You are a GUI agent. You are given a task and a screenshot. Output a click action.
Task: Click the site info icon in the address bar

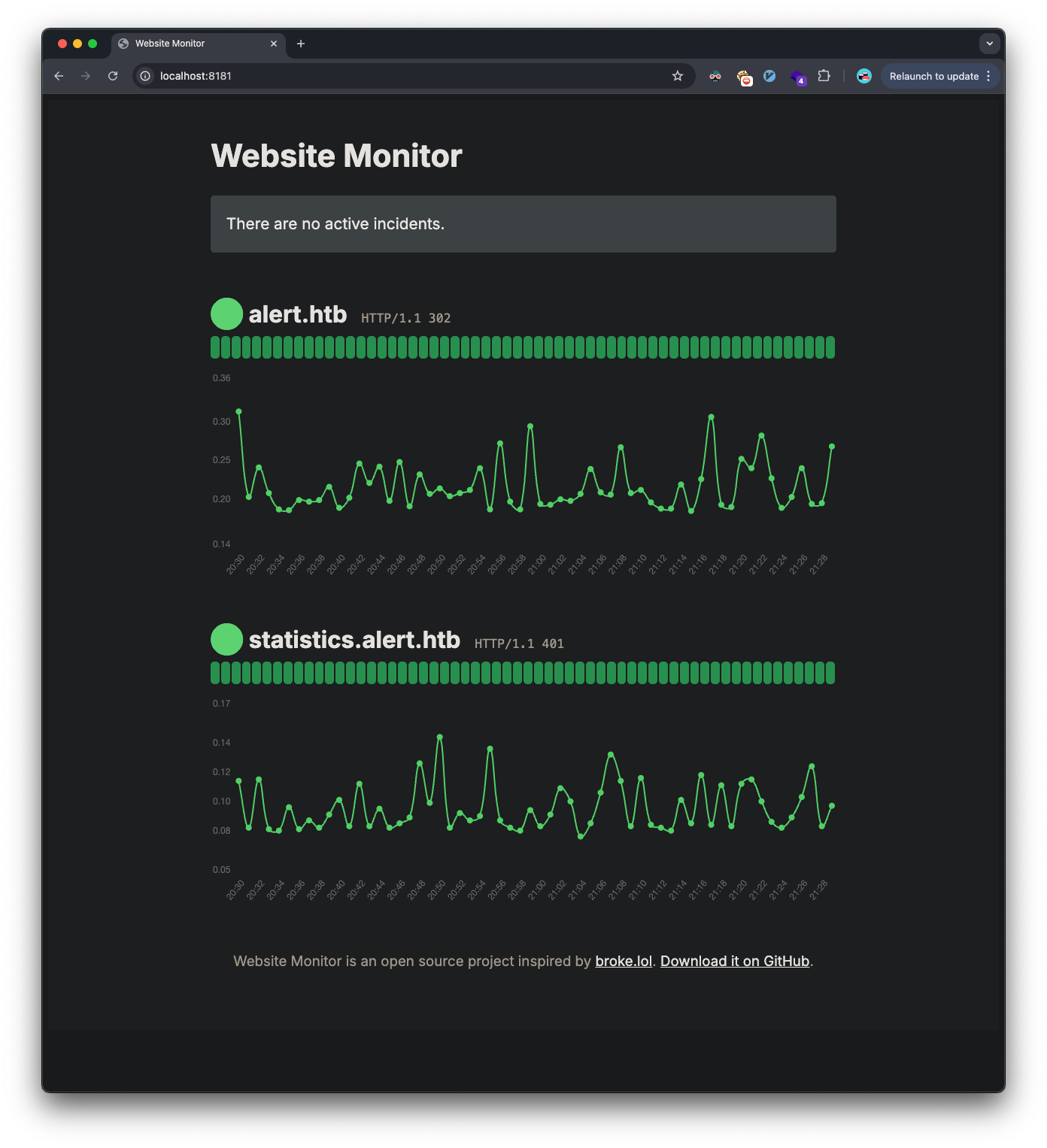(144, 76)
